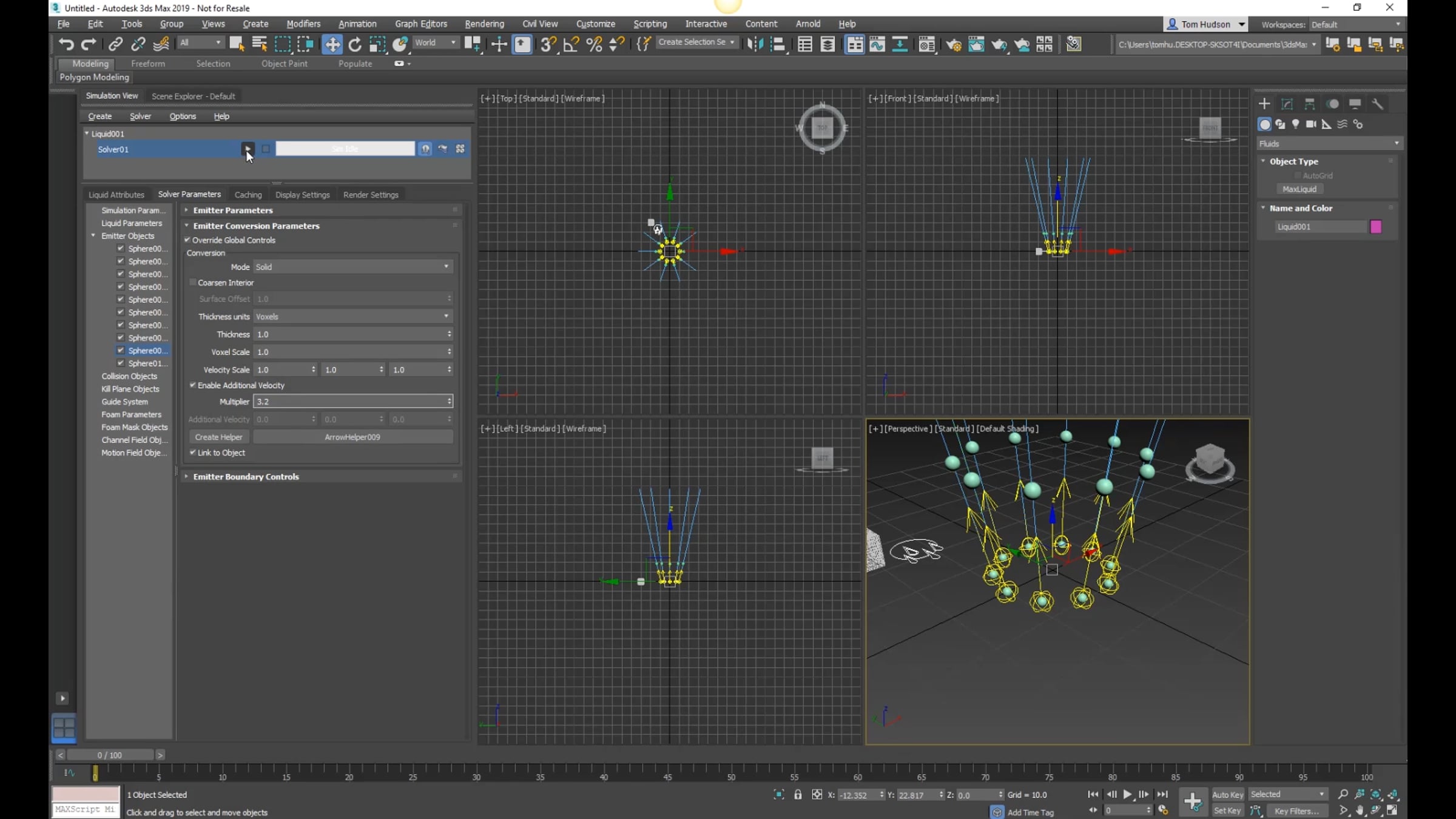Open the Mirror tool

[755, 44]
